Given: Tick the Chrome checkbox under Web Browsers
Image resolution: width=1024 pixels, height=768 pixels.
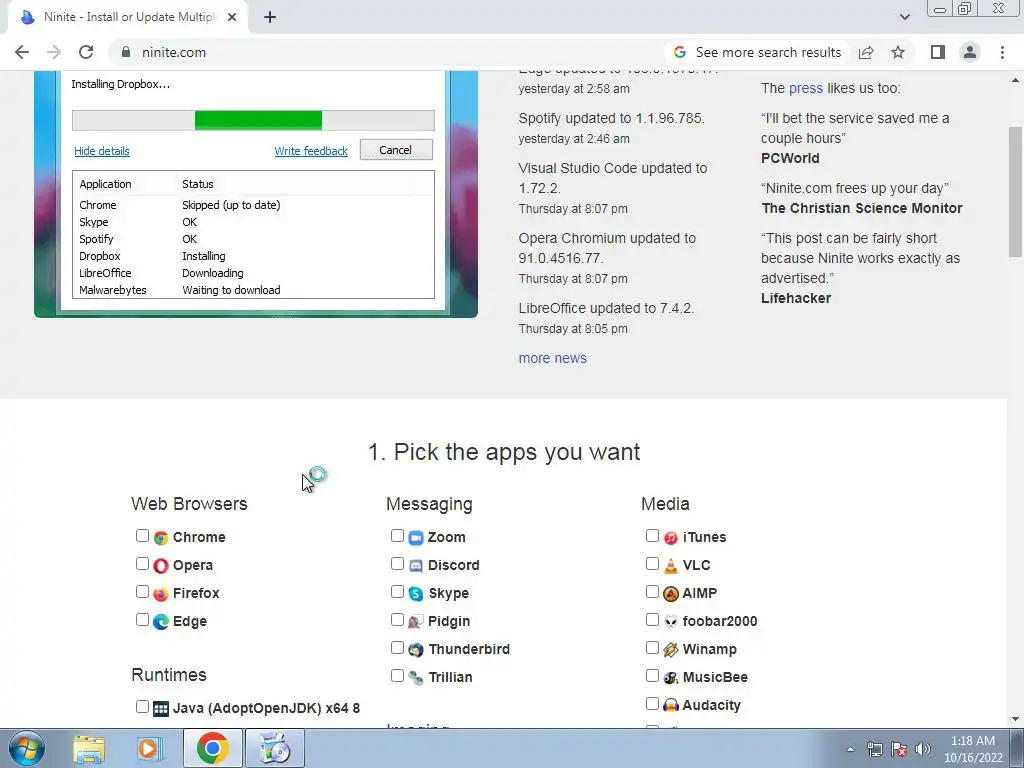Looking at the screenshot, I should click(x=142, y=536).
